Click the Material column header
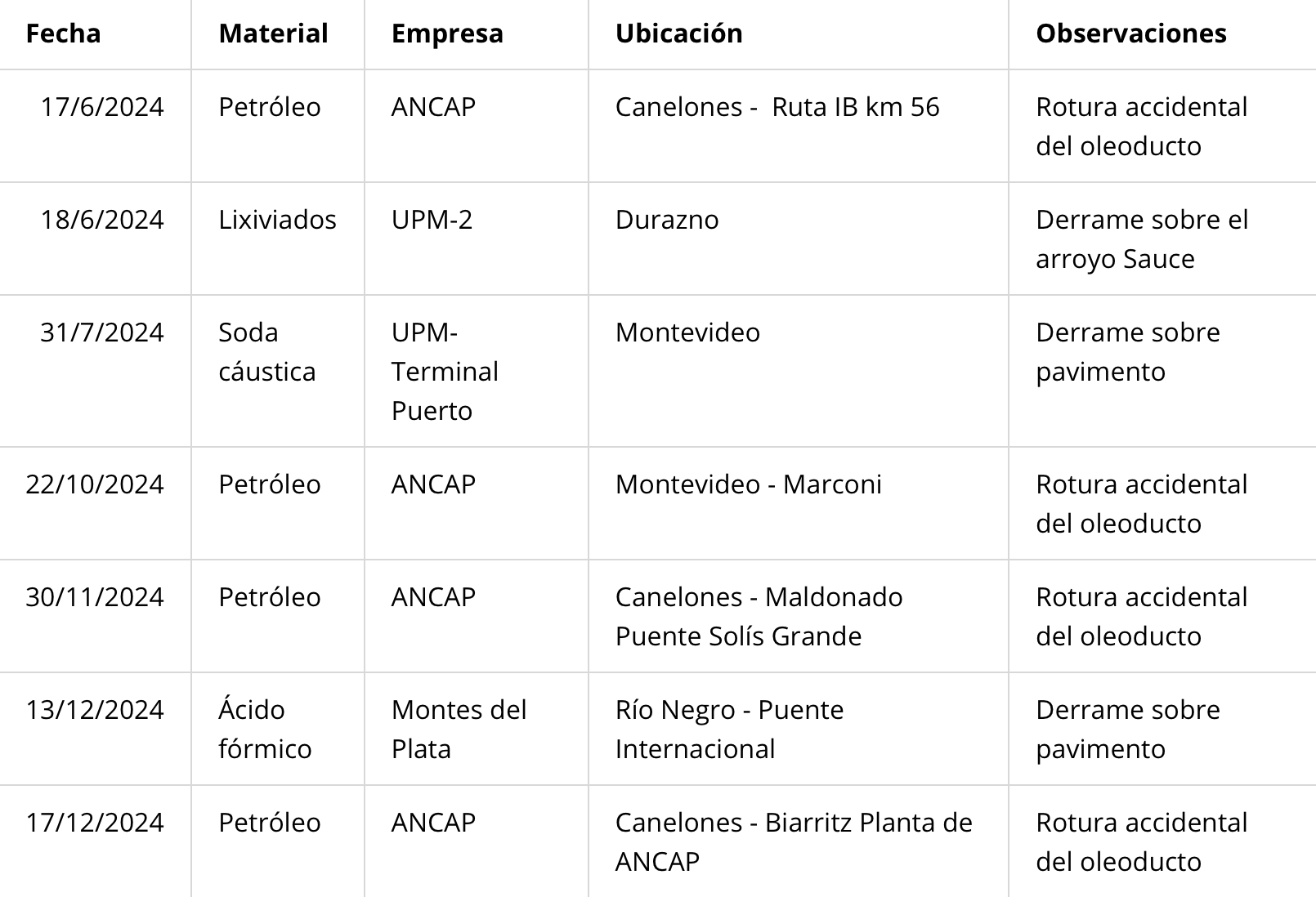This screenshot has height=897, width=1316. (x=278, y=33)
